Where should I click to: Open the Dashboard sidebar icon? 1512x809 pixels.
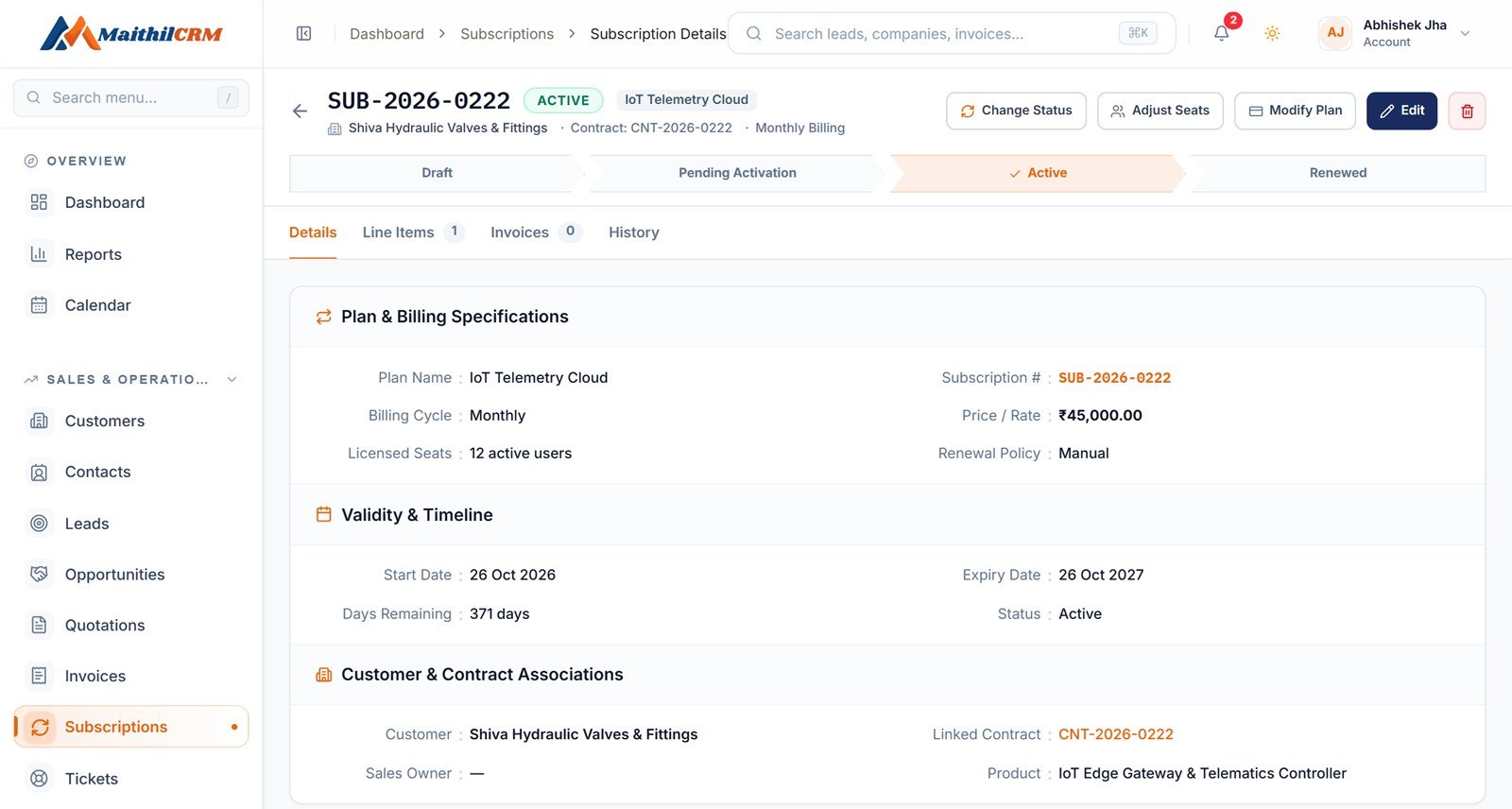coord(39,202)
